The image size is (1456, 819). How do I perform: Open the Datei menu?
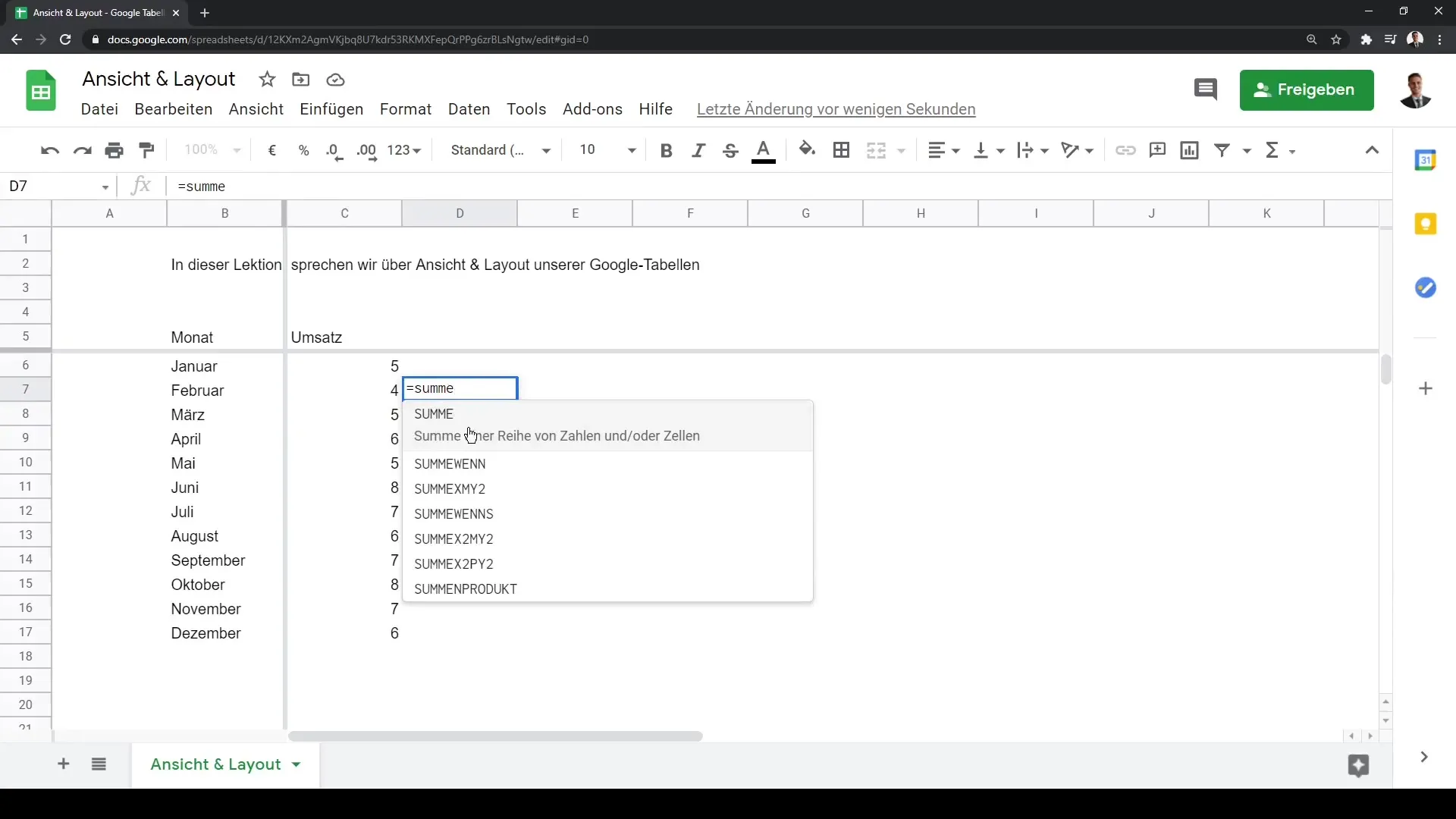(x=99, y=109)
